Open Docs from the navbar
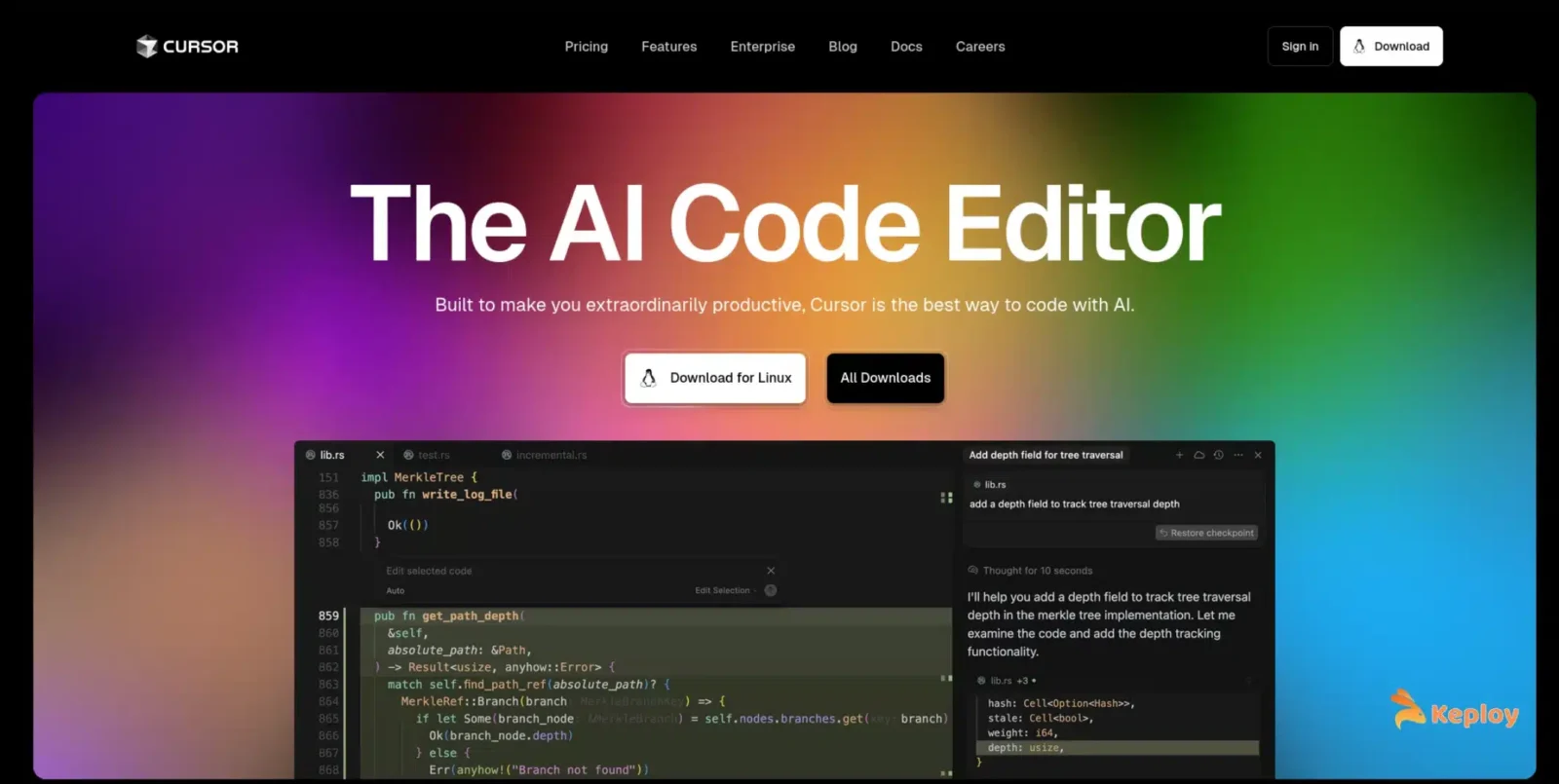The image size is (1559, 784). tap(906, 47)
